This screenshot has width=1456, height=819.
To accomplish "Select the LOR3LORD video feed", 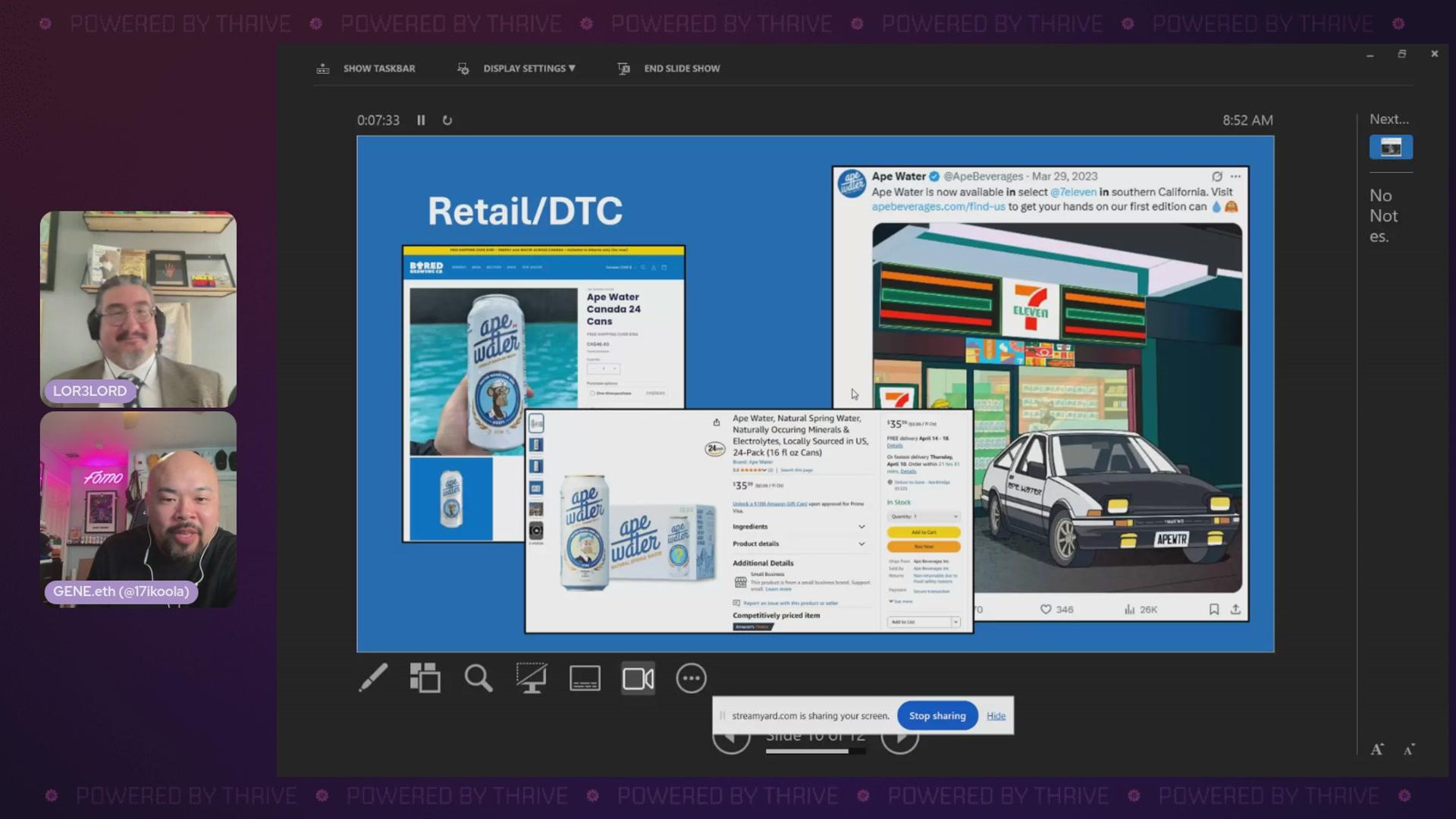I will point(138,309).
